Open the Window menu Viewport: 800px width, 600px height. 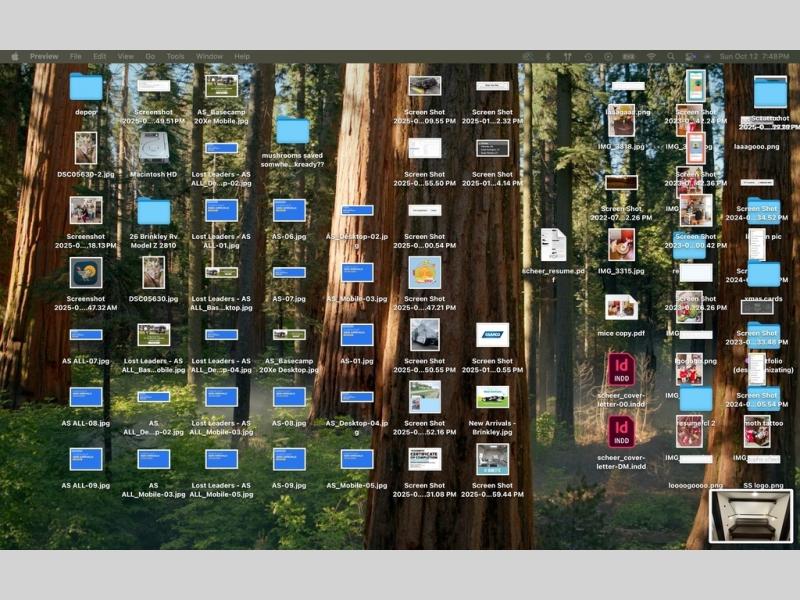(209, 57)
